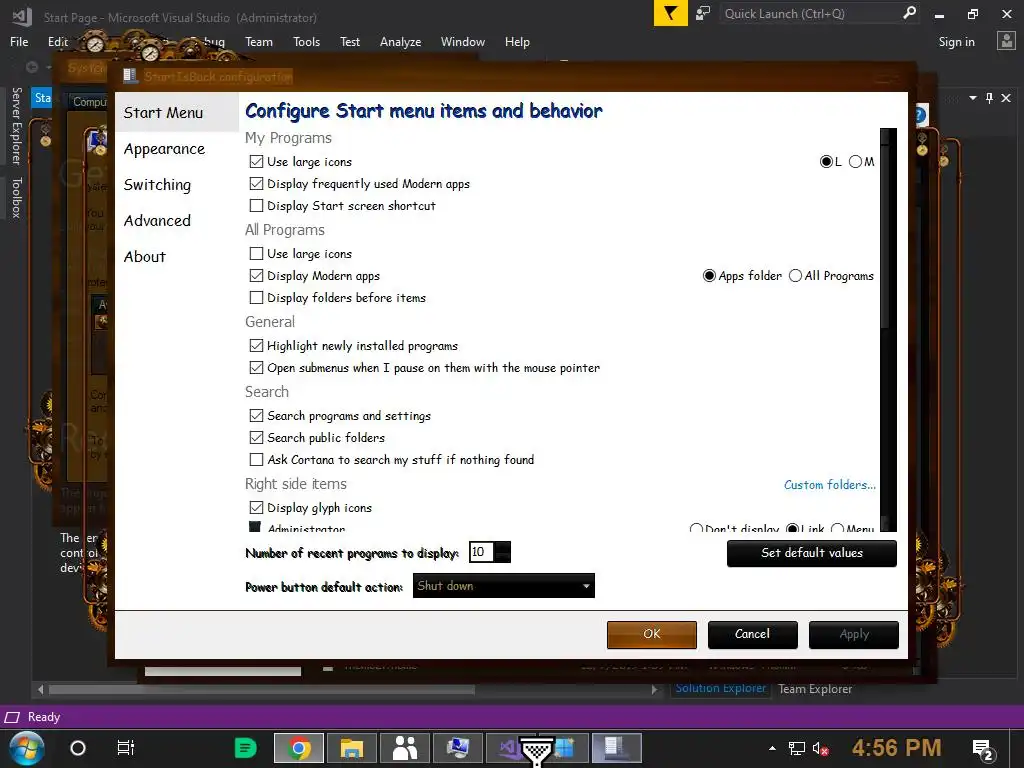1024x768 pixels.
Task: Open the Custom folders link
Action: tap(829, 485)
